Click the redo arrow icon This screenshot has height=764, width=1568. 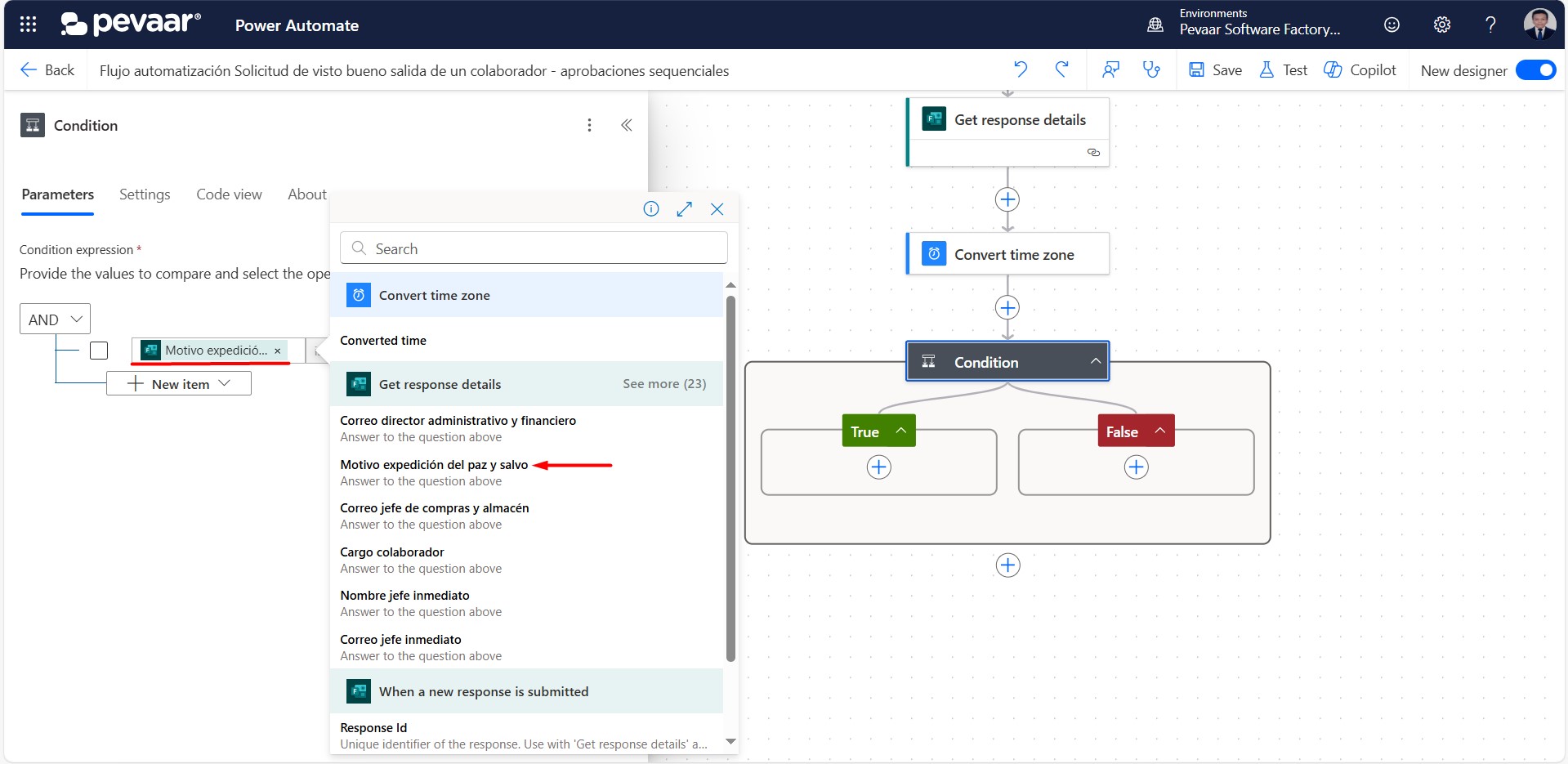pos(1061,69)
